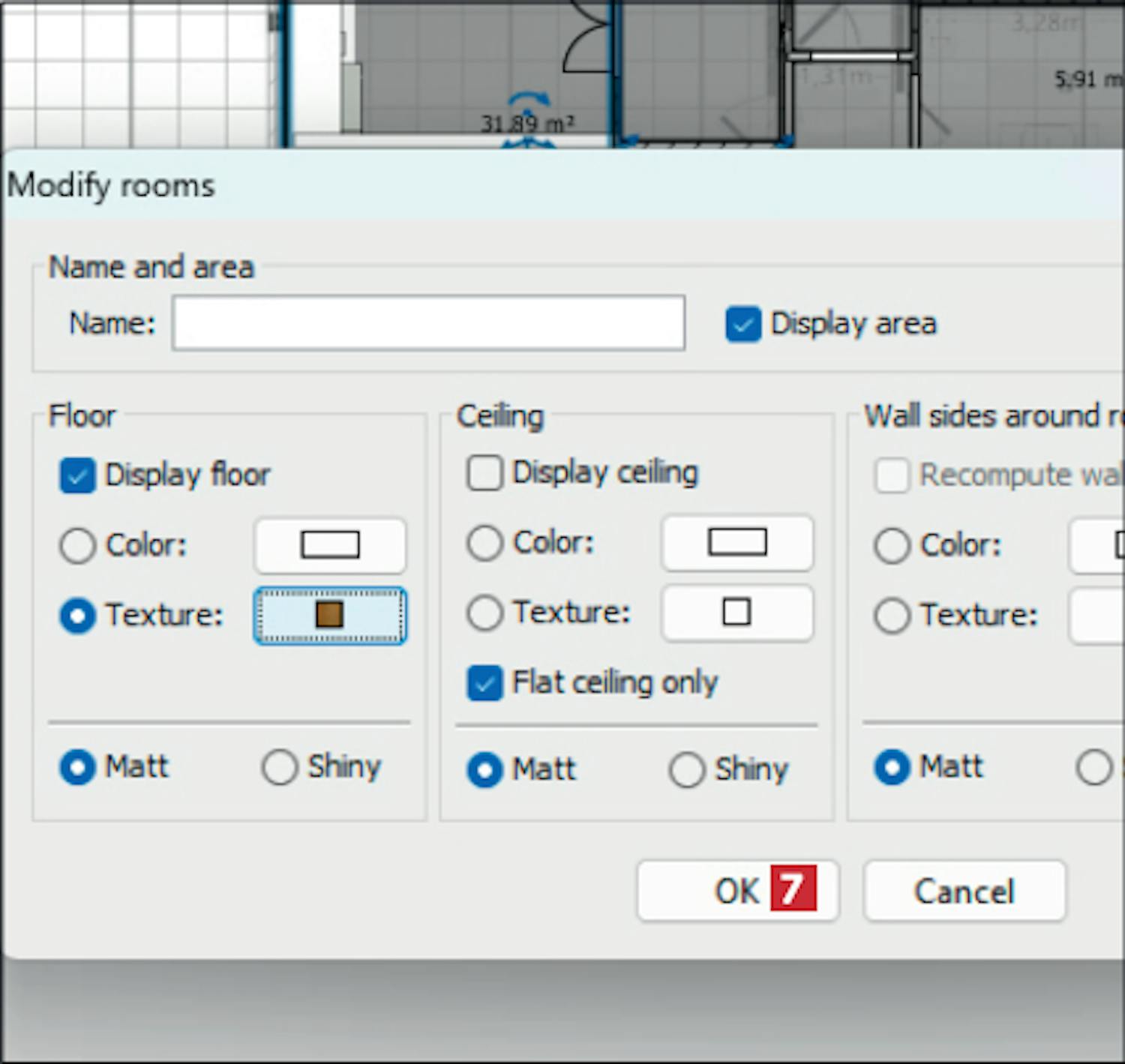Select Matt finish for wall sides
Screen dimensions: 1125x1064
point(892,768)
